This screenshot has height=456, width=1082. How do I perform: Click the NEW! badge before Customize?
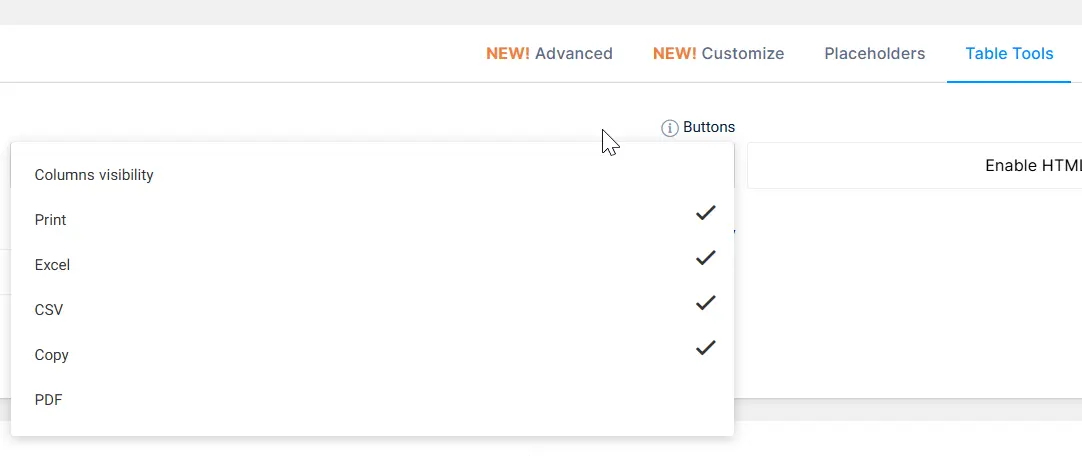(x=675, y=53)
